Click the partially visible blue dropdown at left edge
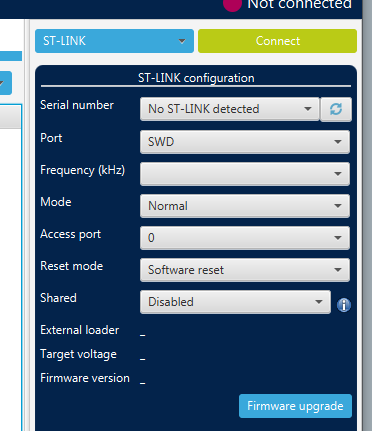The height and width of the screenshot is (431, 372). click(6, 83)
